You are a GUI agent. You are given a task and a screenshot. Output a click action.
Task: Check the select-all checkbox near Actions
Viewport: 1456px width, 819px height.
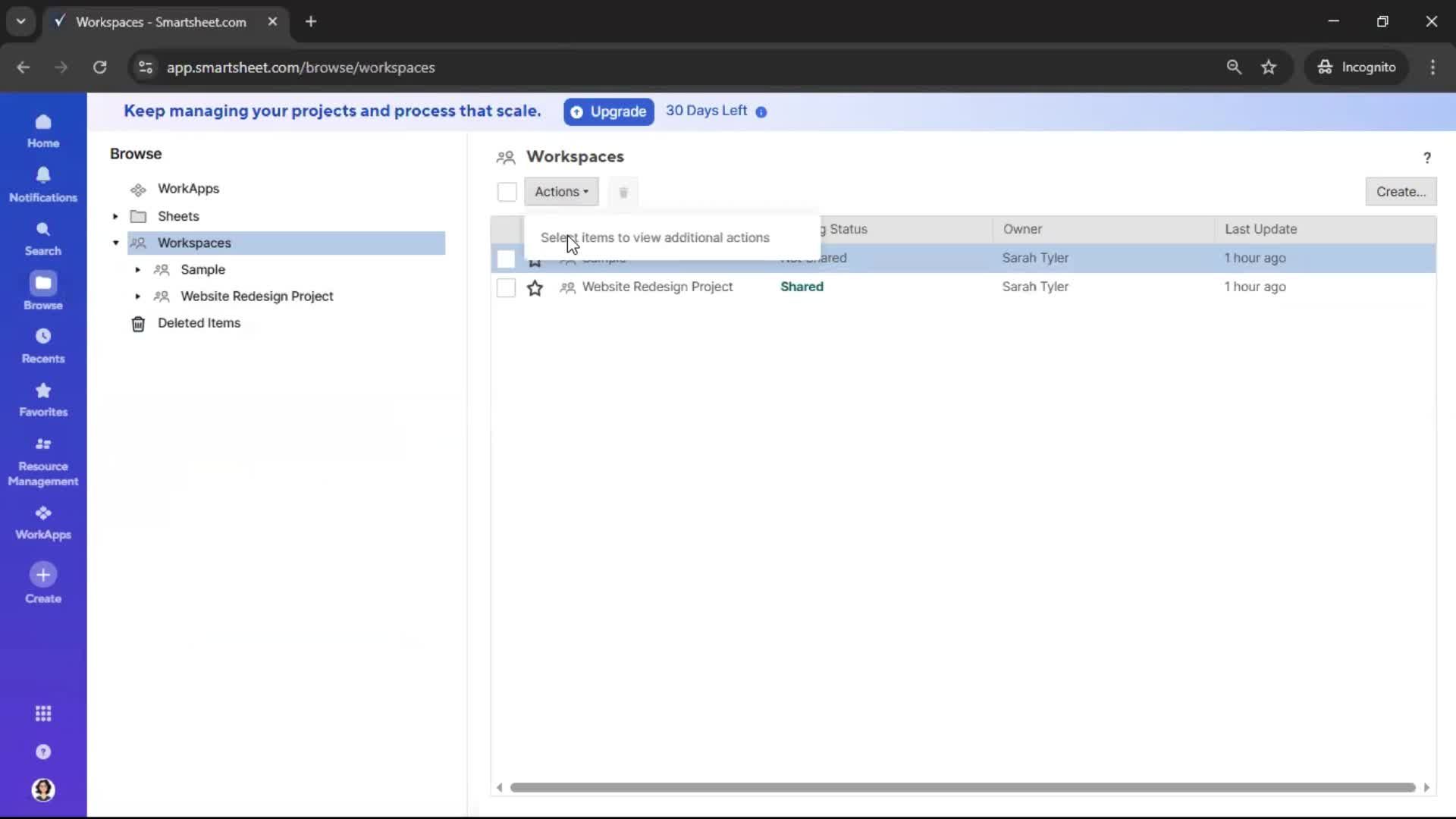pyautogui.click(x=507, y=192)
